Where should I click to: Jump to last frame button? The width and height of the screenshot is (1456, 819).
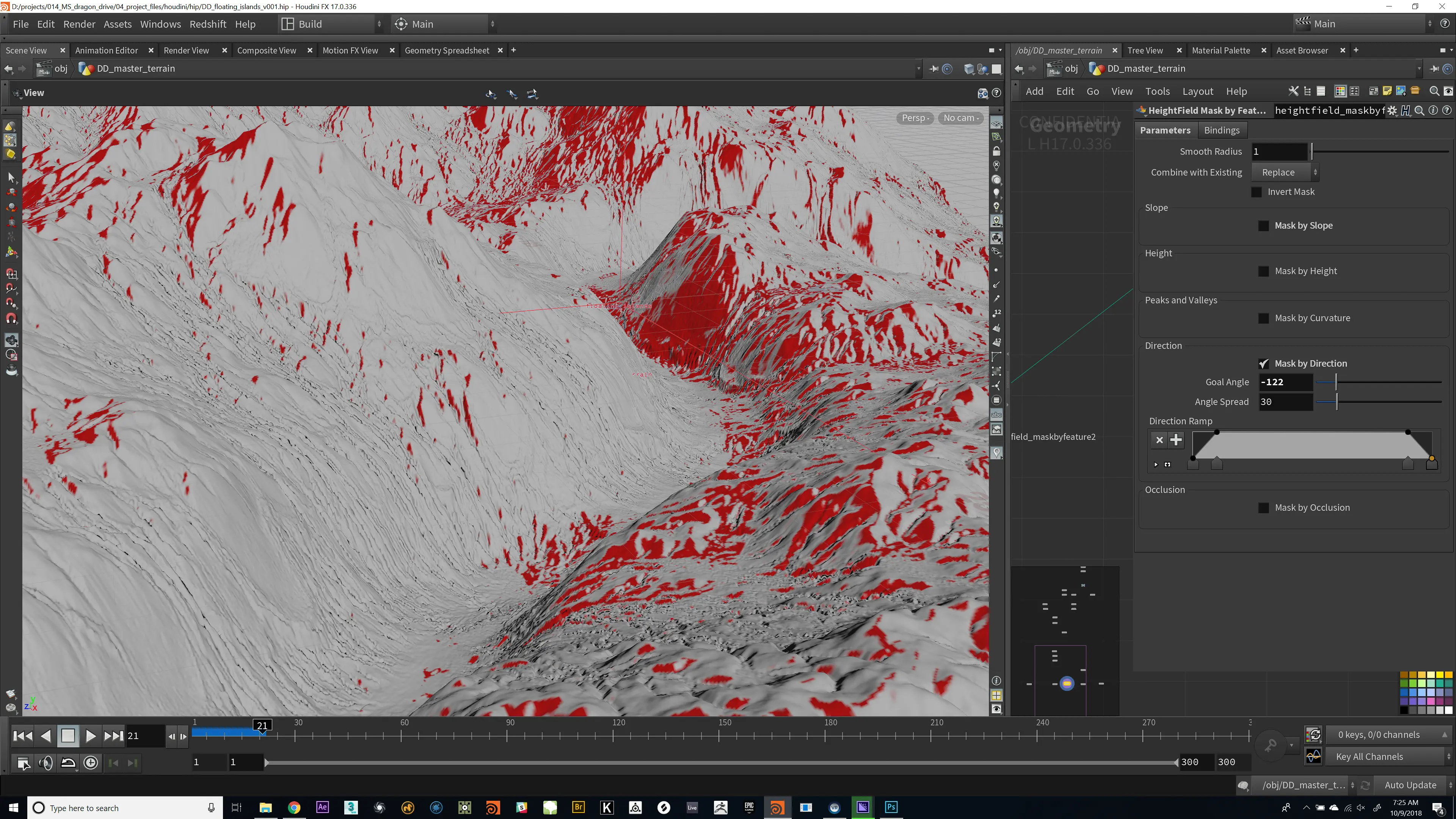pyautogui.click(x=113, y=735)
